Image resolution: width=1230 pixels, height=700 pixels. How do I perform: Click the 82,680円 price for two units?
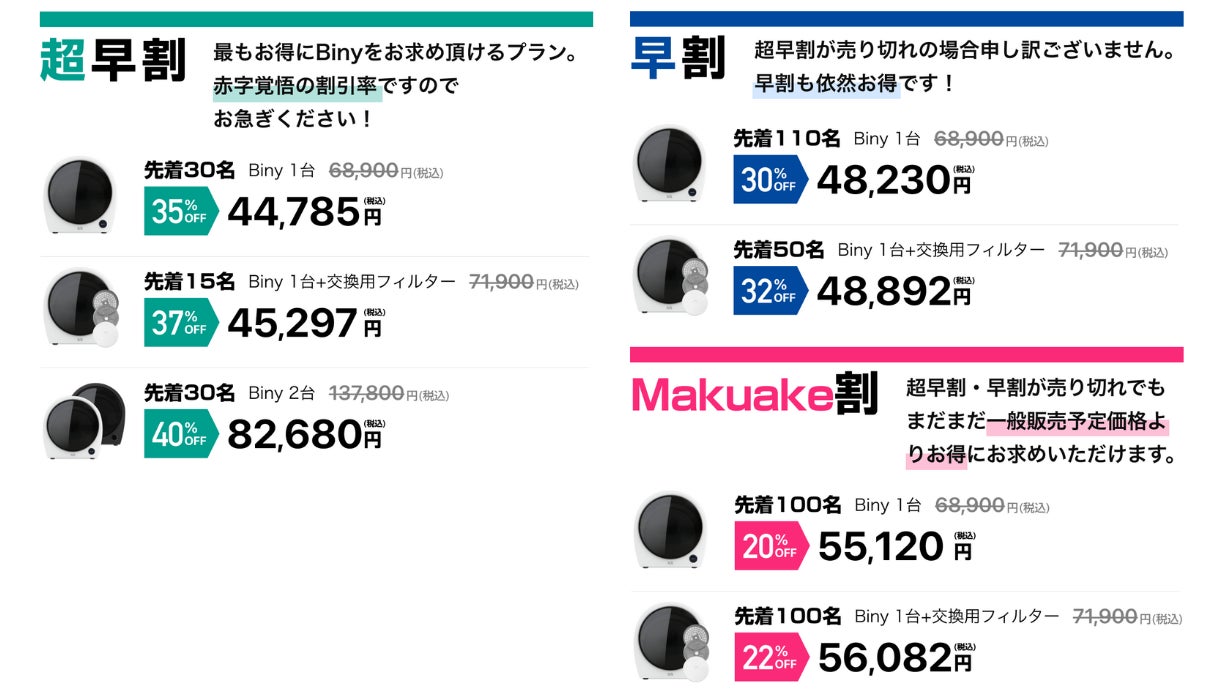pyautogui.click(x=306, y=435)
